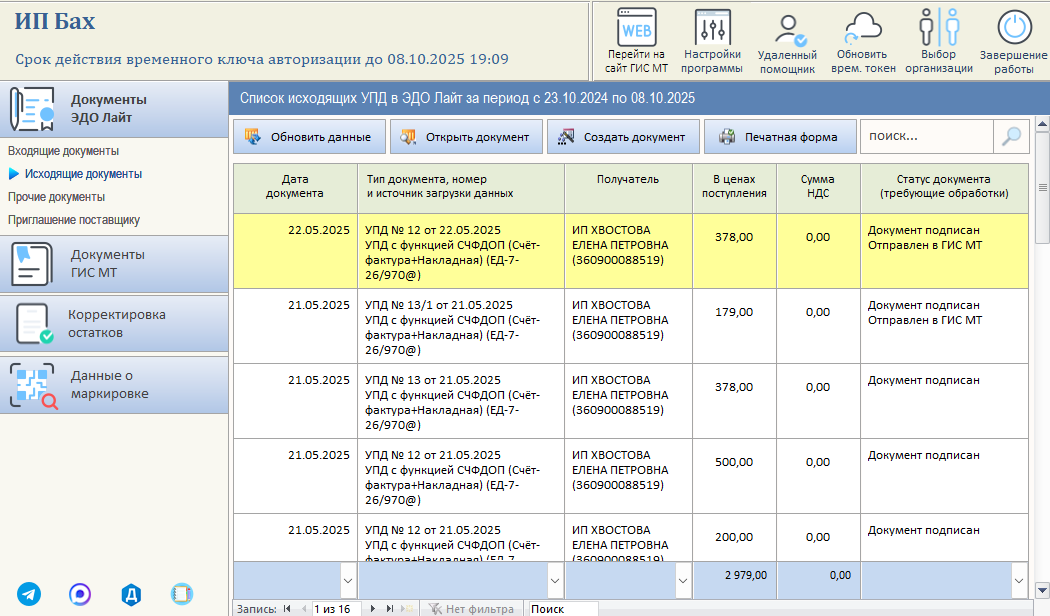1050x616 pixels.
Task: Open Входящие документы list
Action: pyautogui.click(x=64, y=151)
